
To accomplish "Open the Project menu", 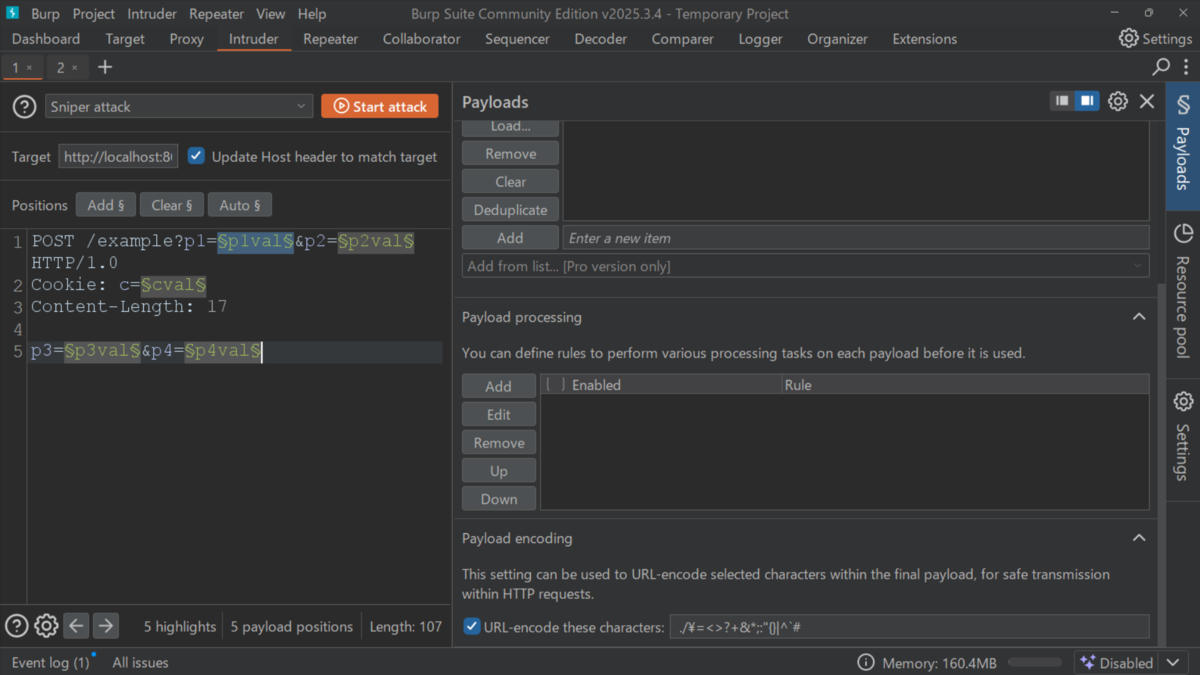I will [93, 14].
